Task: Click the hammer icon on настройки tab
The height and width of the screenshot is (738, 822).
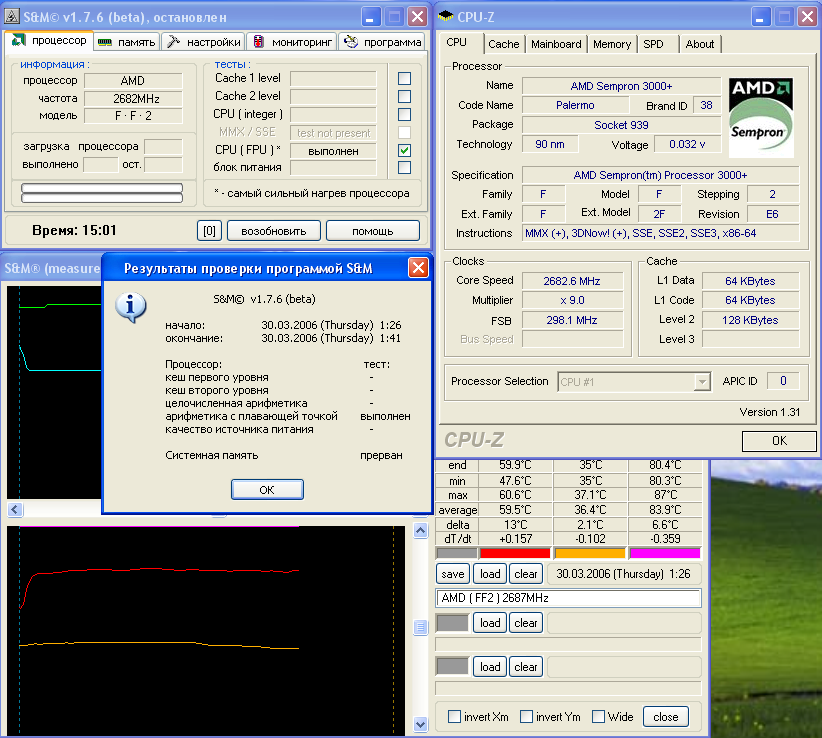Action: tap(174, 42)
